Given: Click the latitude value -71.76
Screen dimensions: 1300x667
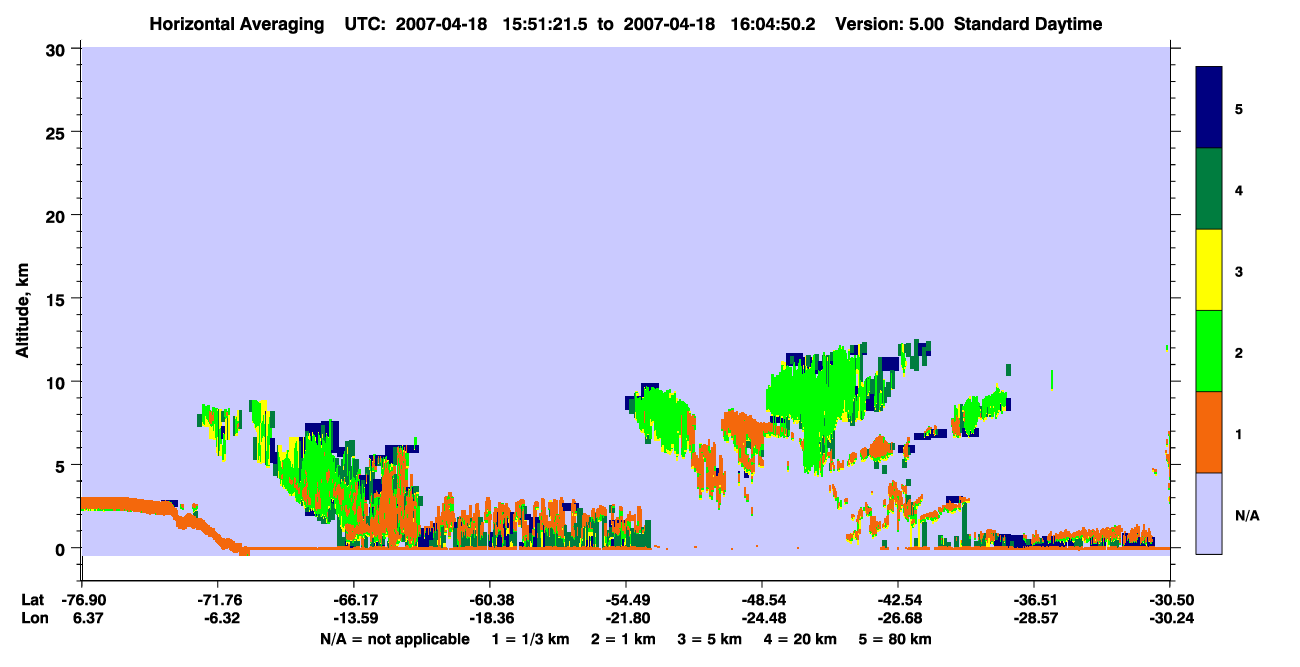Looking at the screenshot, I should (217, 600).
